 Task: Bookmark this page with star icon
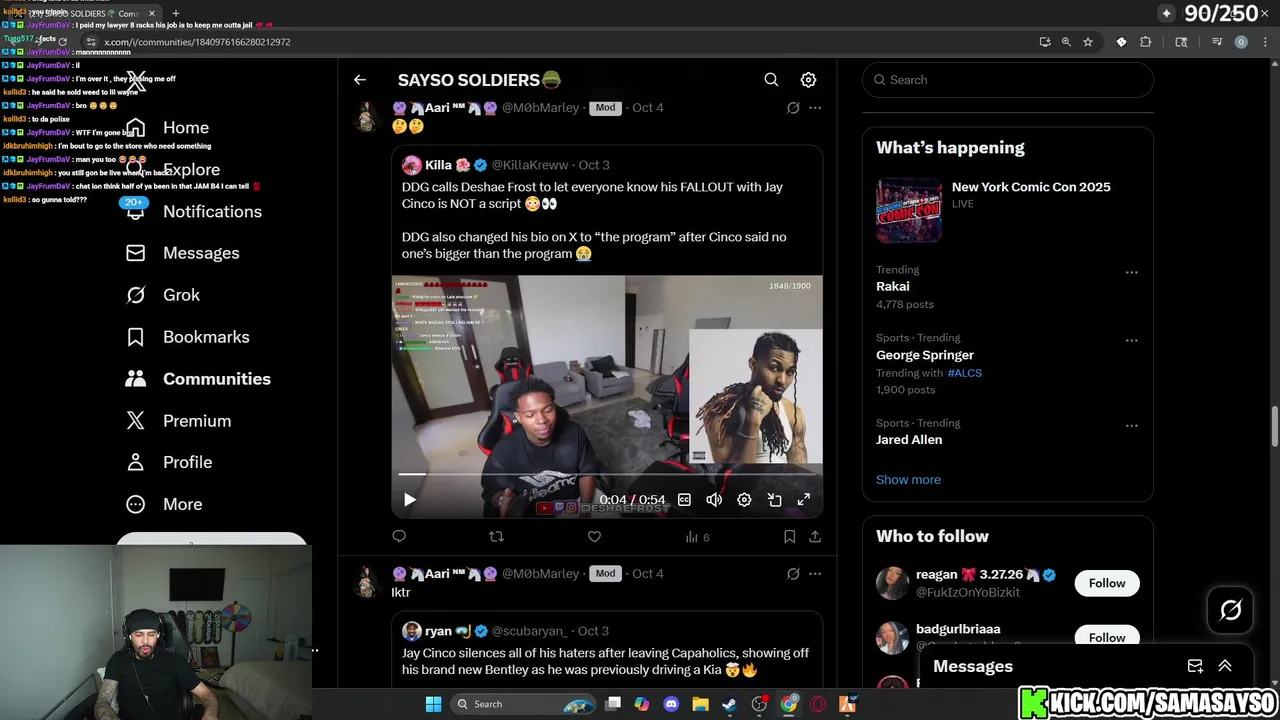(1088, 42)
